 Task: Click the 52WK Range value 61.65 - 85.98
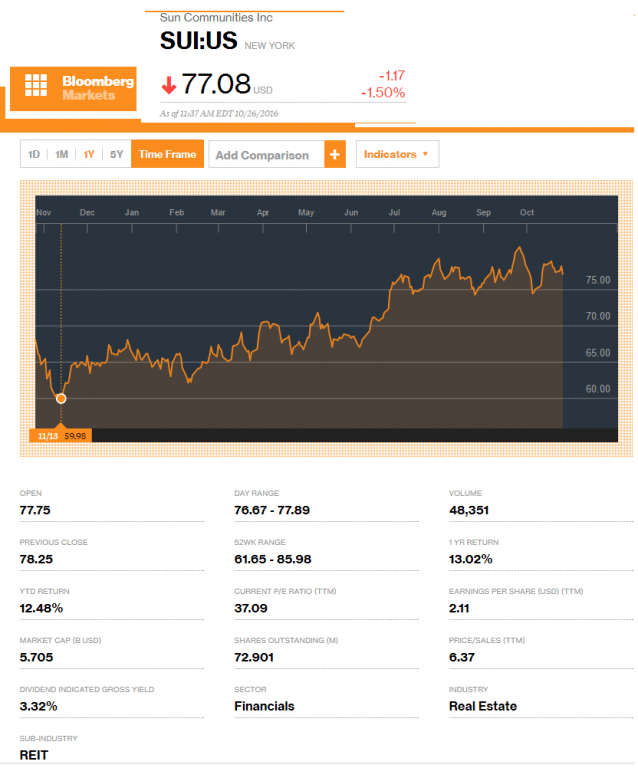coord(273,559)
